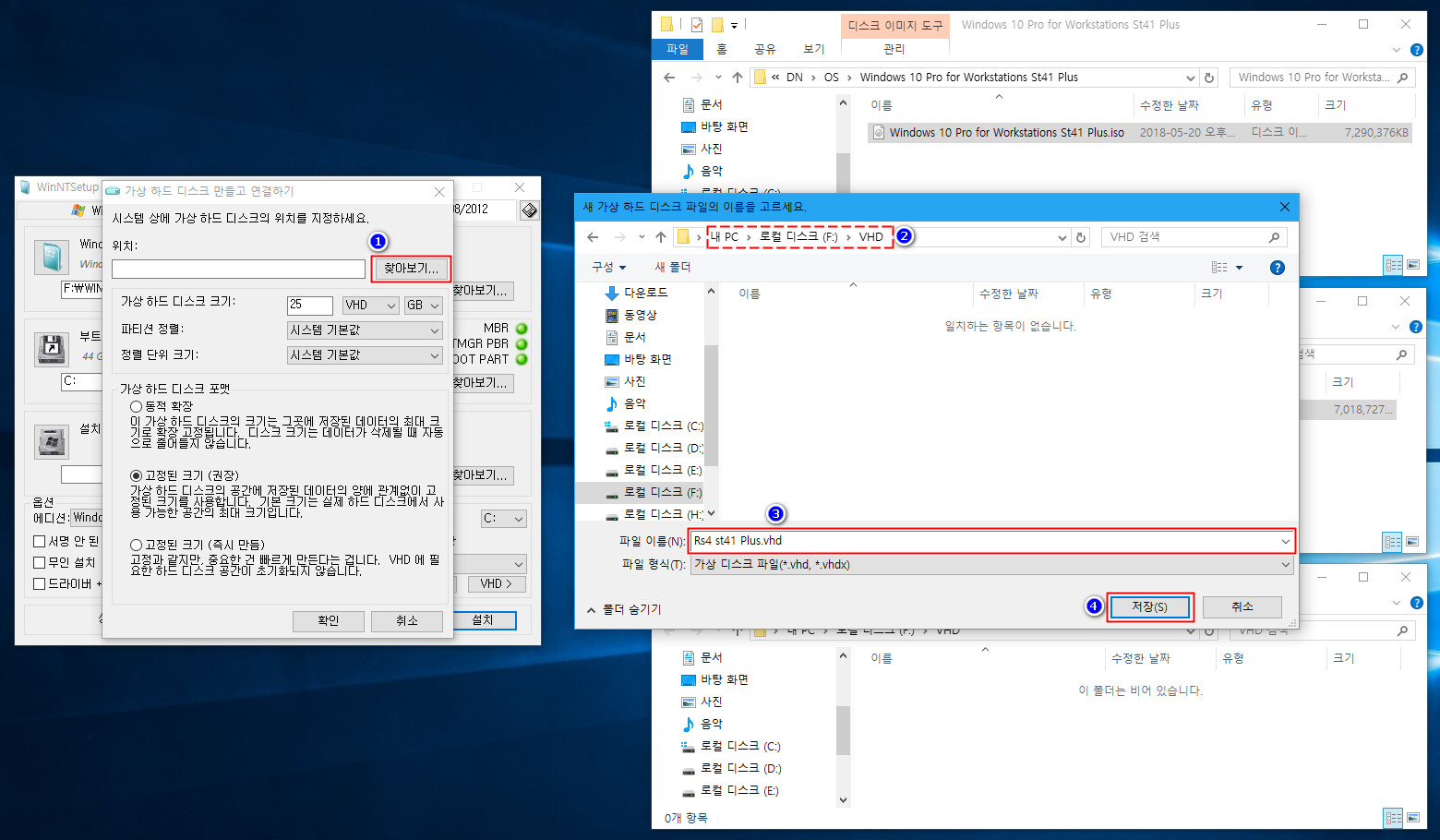Open the Share tab in the top Explorer window

[765, 49]
